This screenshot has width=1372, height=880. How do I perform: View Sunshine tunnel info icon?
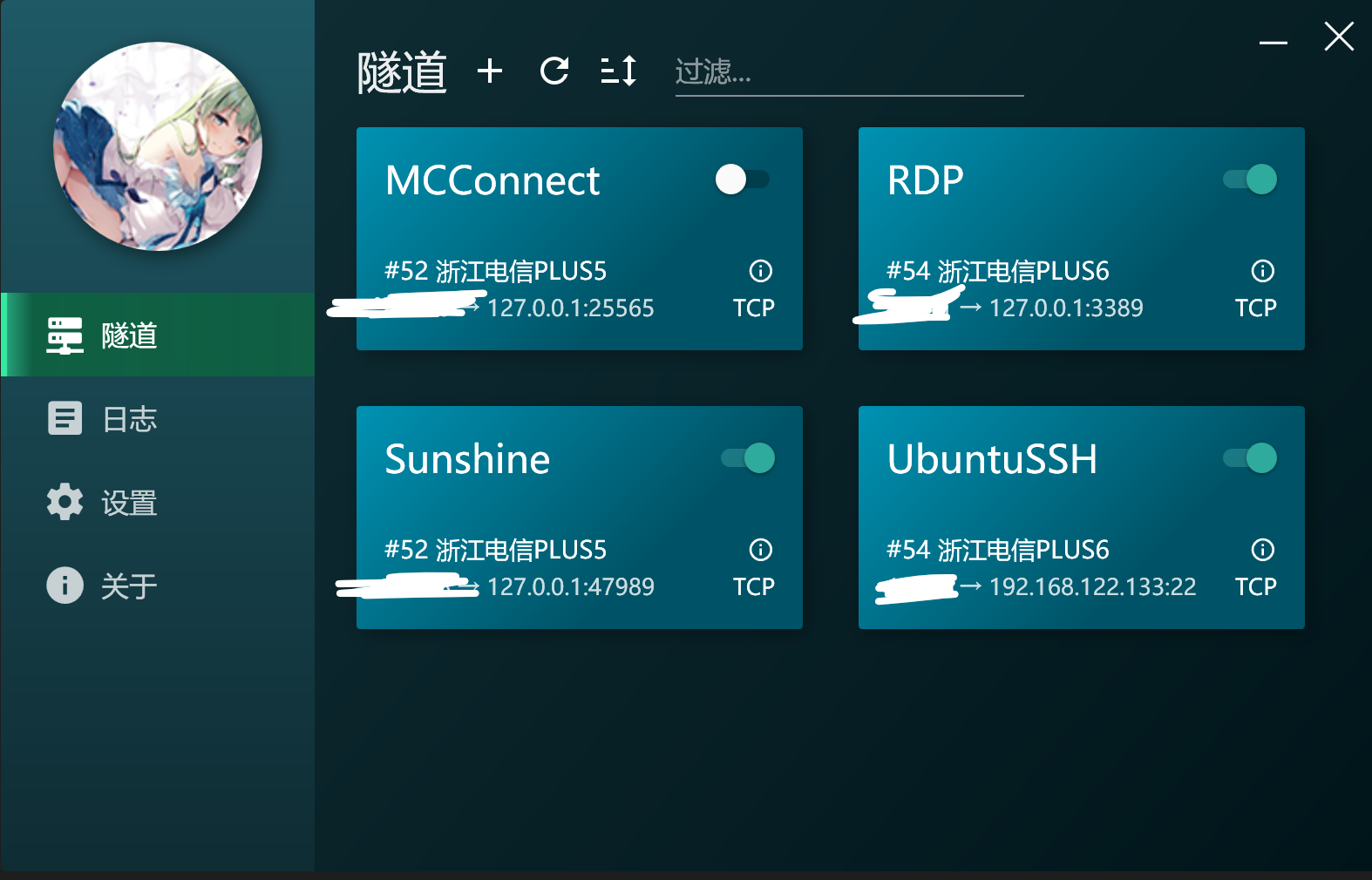pos(760,550)
